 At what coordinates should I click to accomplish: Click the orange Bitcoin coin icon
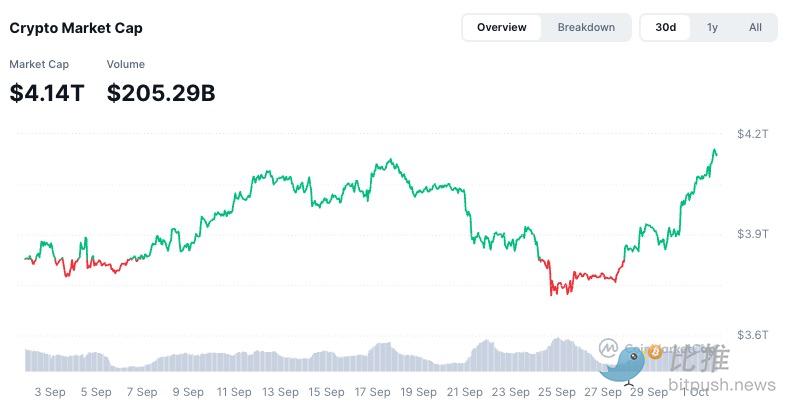(x=656, y=353)
